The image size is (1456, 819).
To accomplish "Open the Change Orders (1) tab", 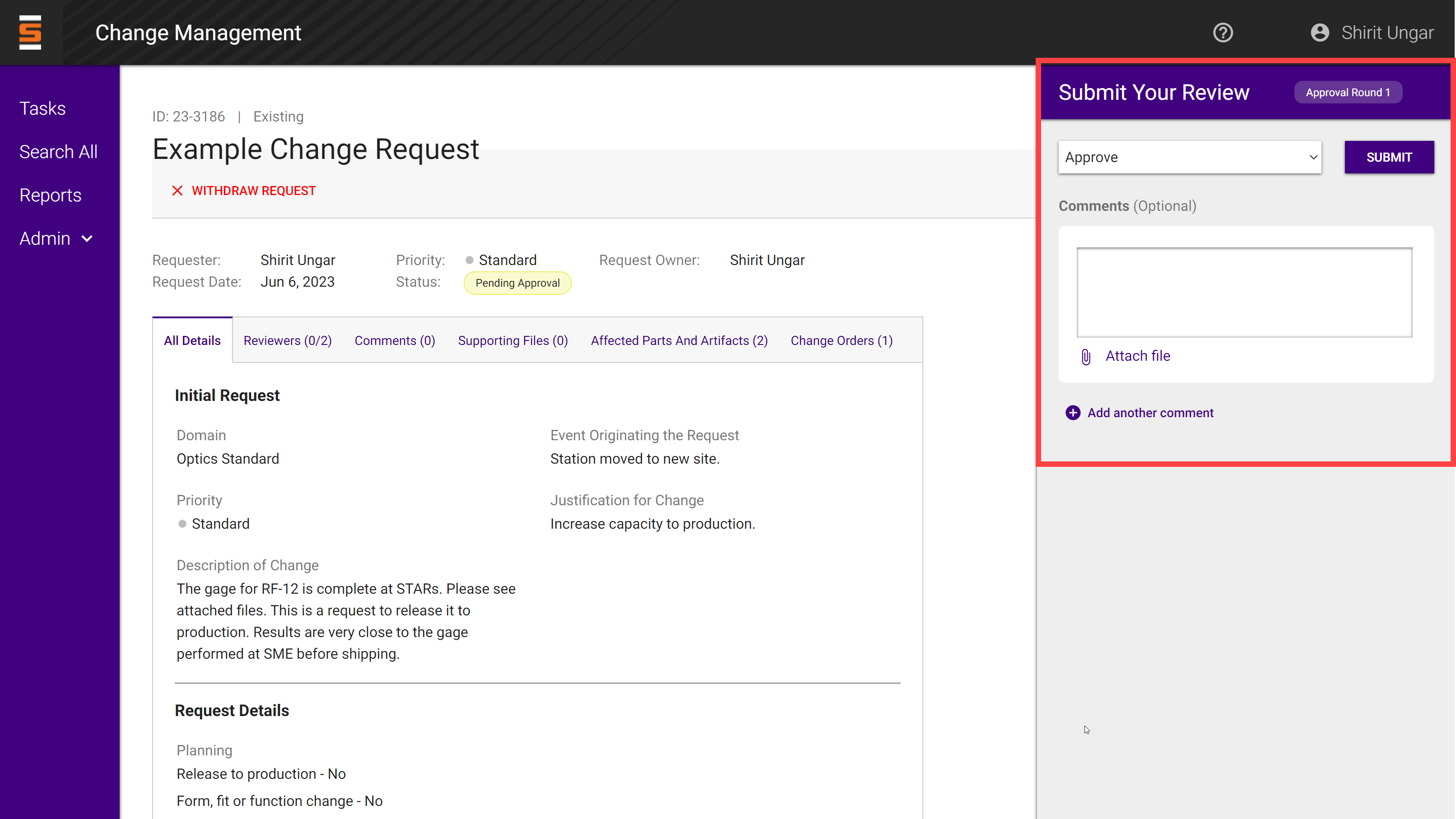I will pyautogui.click(x=841, y=340).
